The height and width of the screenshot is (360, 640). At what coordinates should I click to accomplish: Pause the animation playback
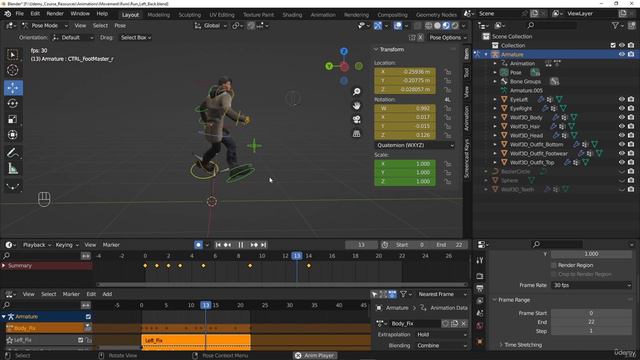pos(241,245)
